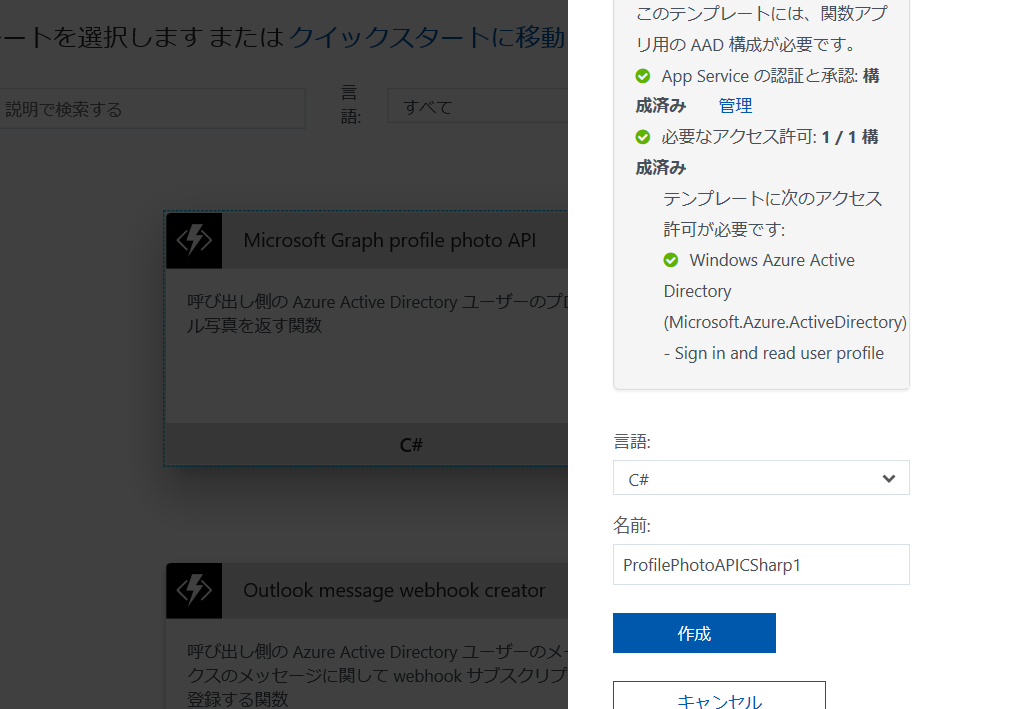This screenshot has width=1013, height=709.
Task: Click the 作成 button
Action: point(693,632)
